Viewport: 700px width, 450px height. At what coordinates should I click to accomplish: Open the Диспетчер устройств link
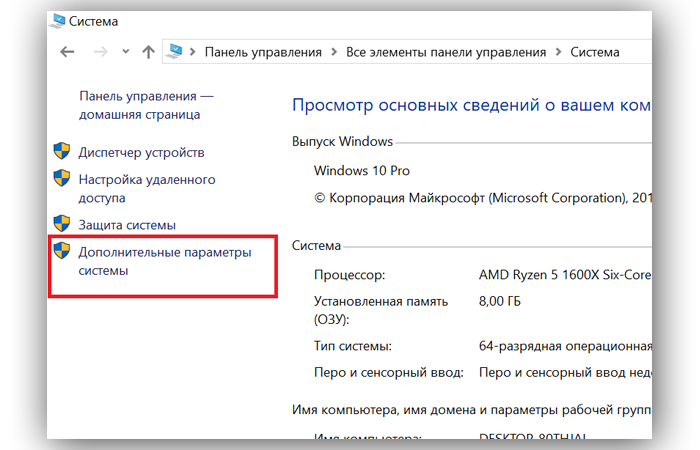tap(141, 152)
